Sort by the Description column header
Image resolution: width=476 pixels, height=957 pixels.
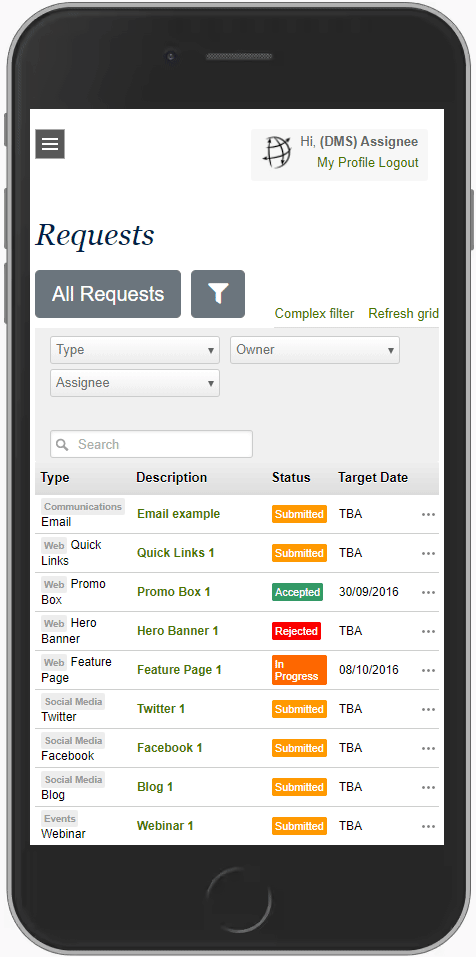[x=171, y=478]
